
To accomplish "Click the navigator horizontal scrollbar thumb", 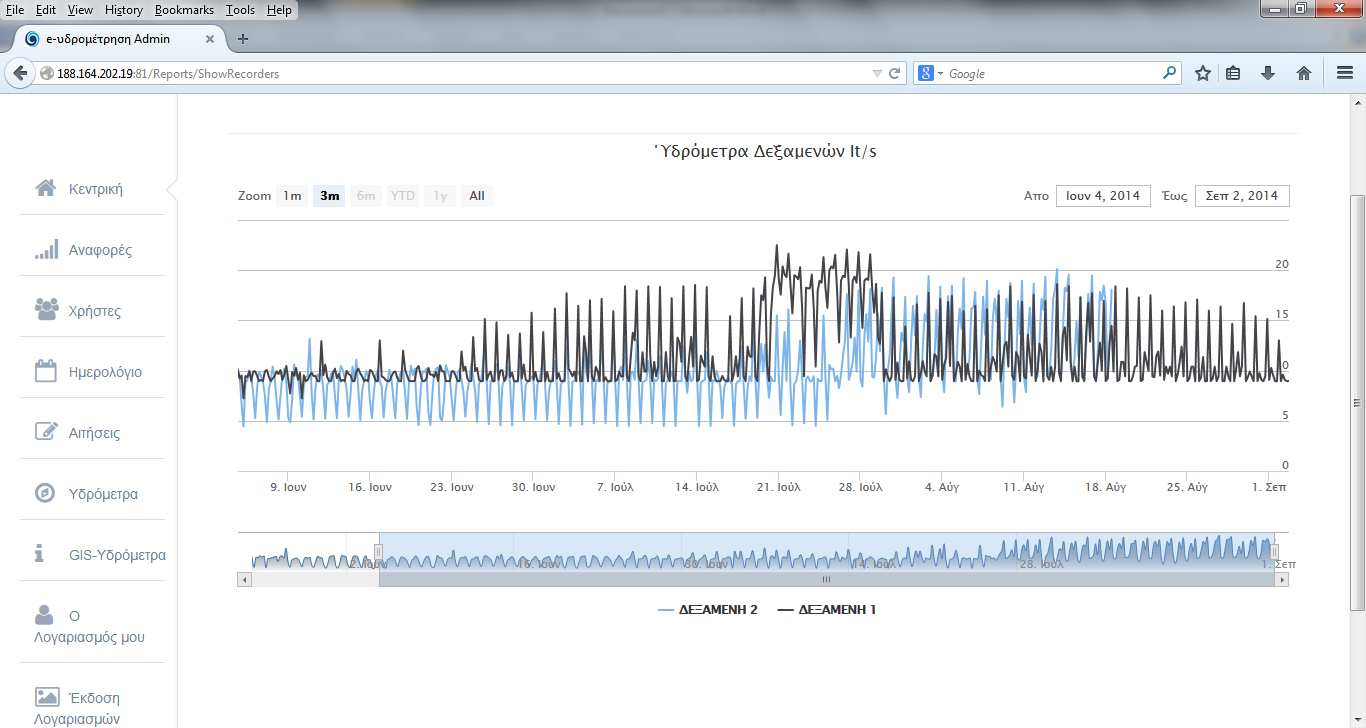I will pyautogui.click(x=826, y=579).
